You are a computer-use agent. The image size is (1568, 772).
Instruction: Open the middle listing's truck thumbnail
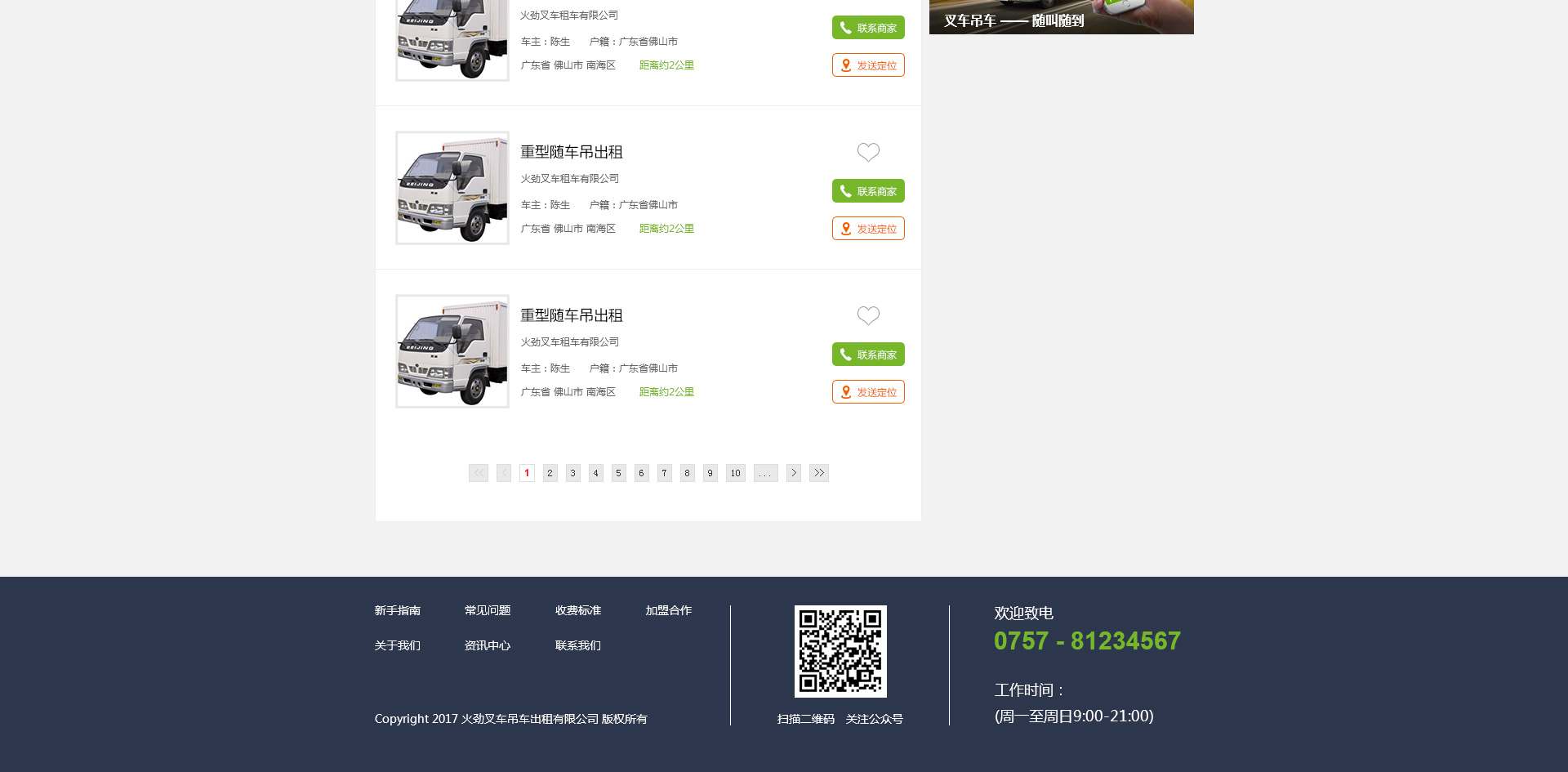point(452,188)
